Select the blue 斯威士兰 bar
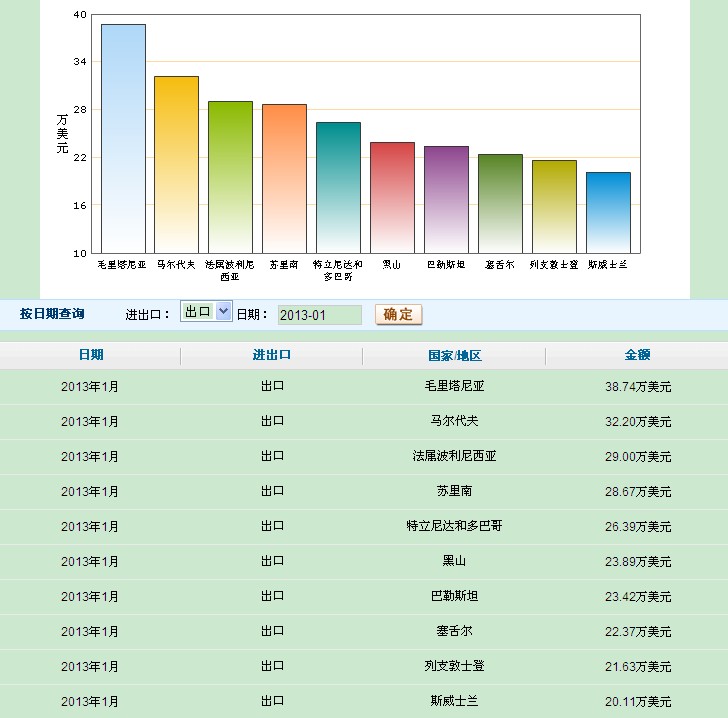The width and height of the screenshot is (728, 718). click(608, 212)
